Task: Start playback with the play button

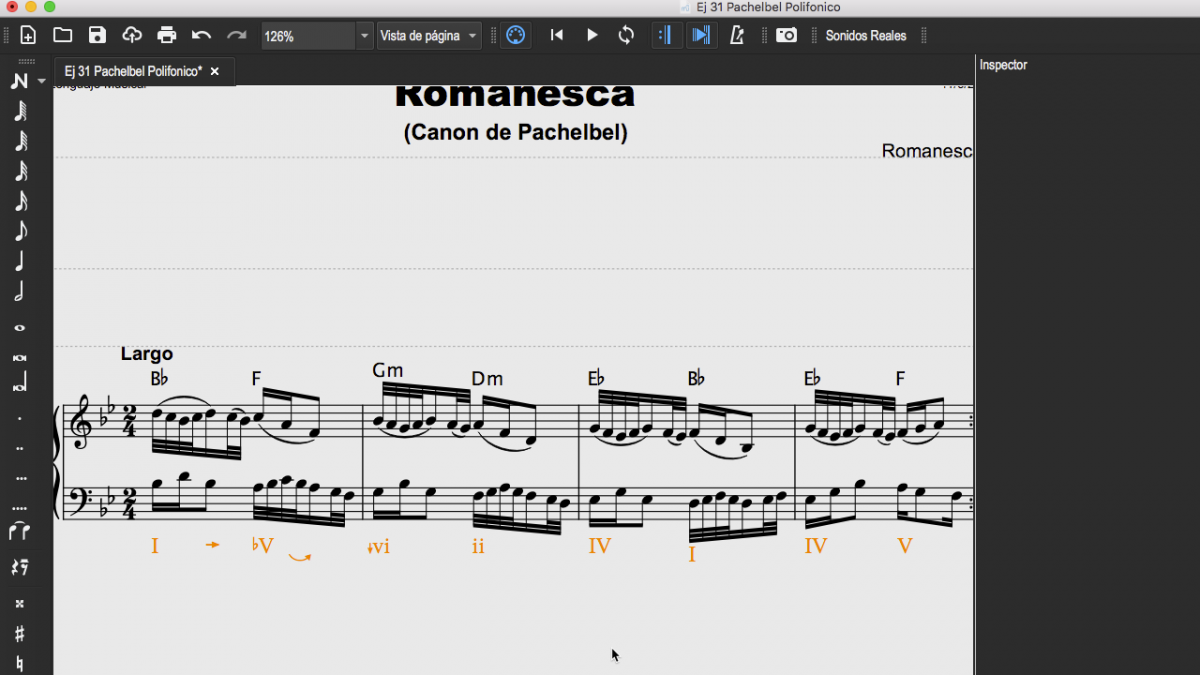Action: click(592, 36)
